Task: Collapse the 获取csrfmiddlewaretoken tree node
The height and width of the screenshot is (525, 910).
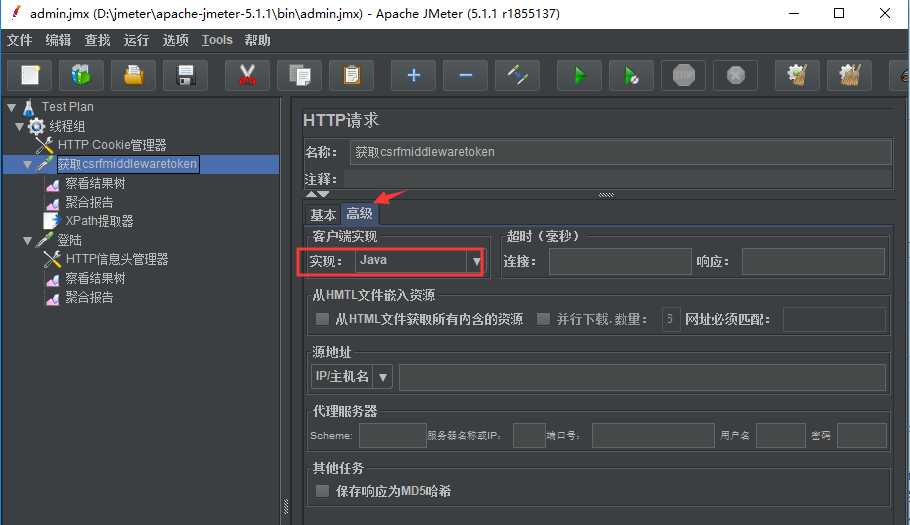Action: [x=27, y=164]
